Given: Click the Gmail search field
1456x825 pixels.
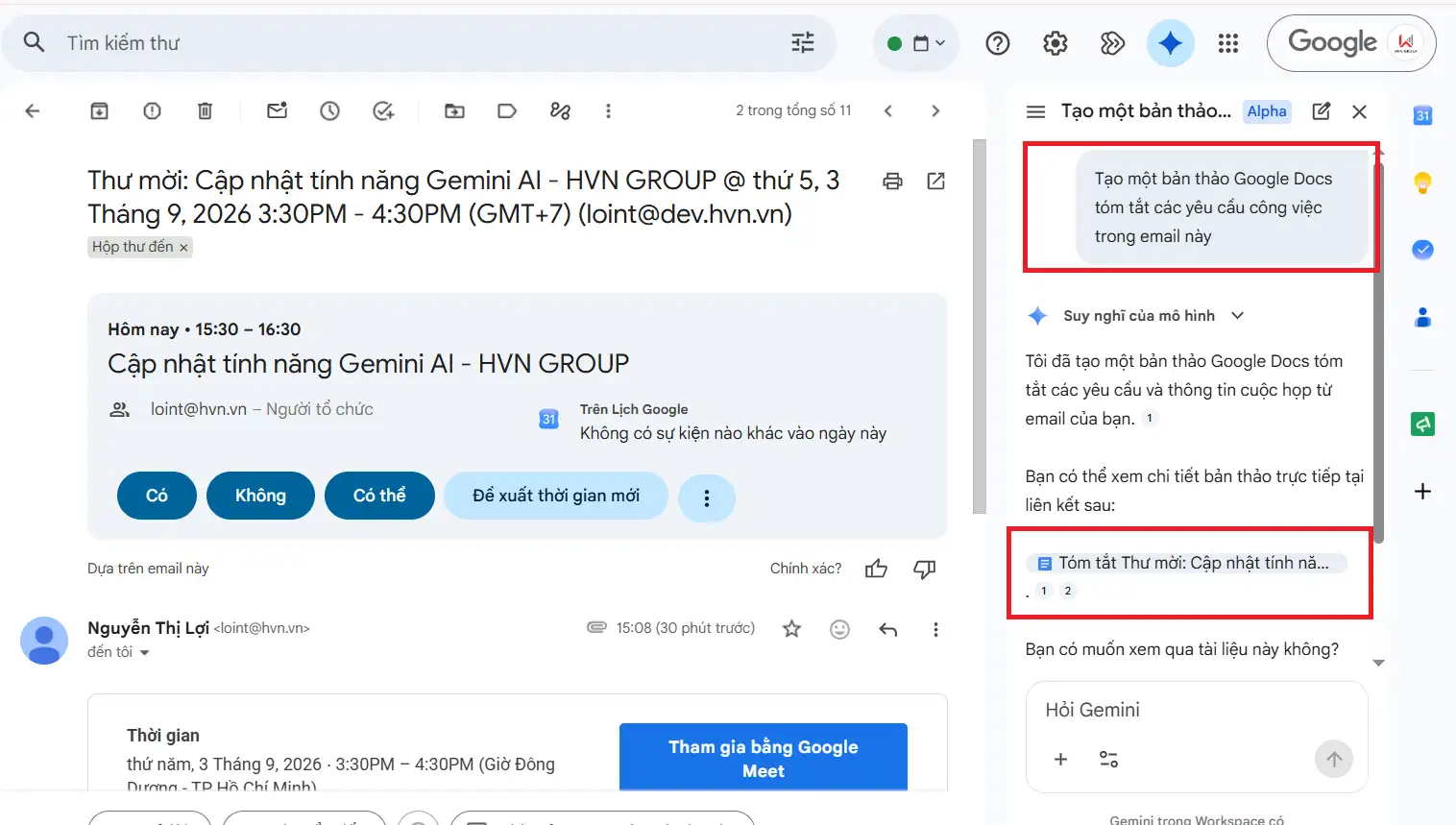Looking at the screenshot, I should pos(418,43).
